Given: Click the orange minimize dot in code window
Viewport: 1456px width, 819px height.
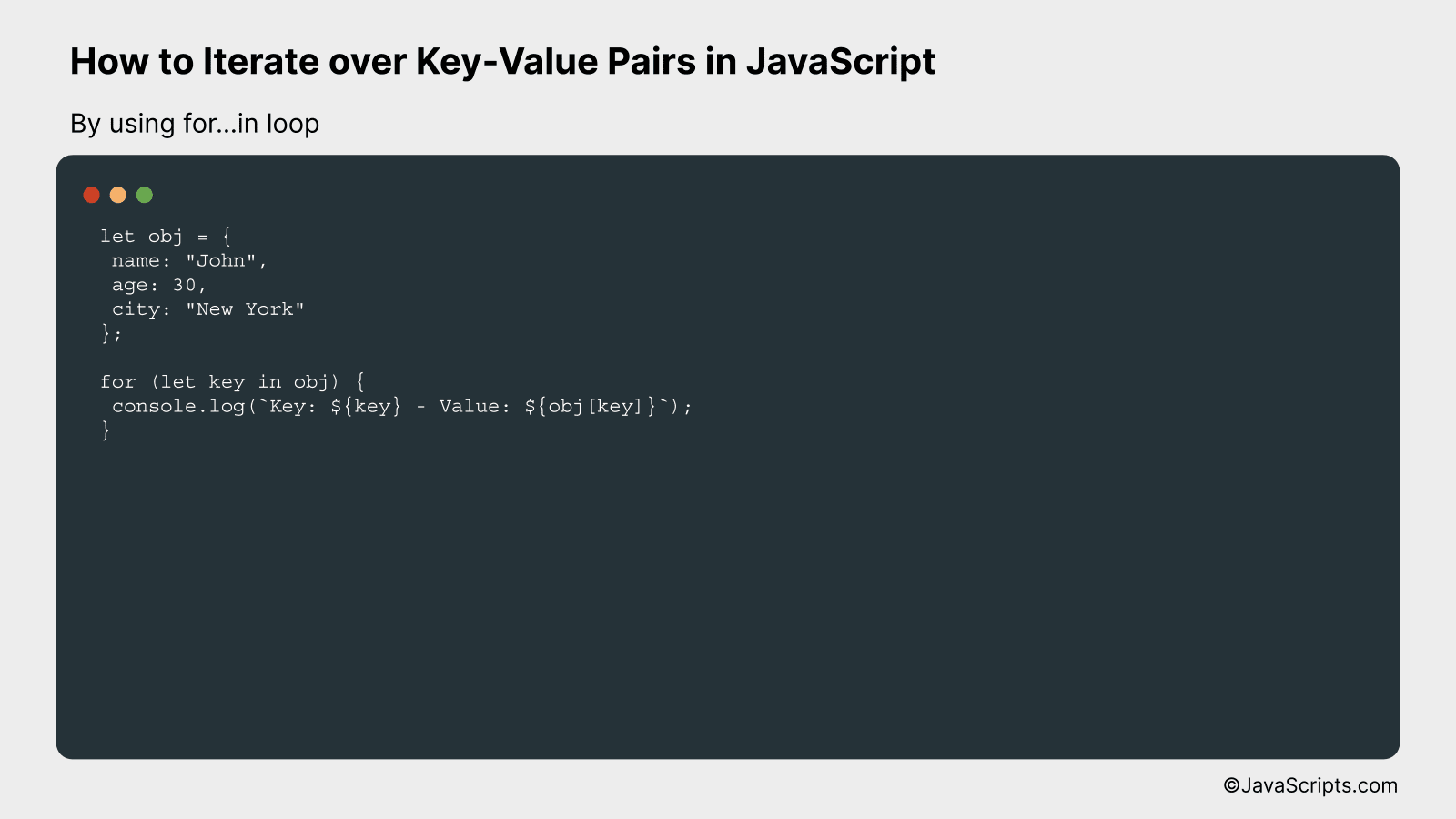Looking at the screenshot, I should [117, 195].
